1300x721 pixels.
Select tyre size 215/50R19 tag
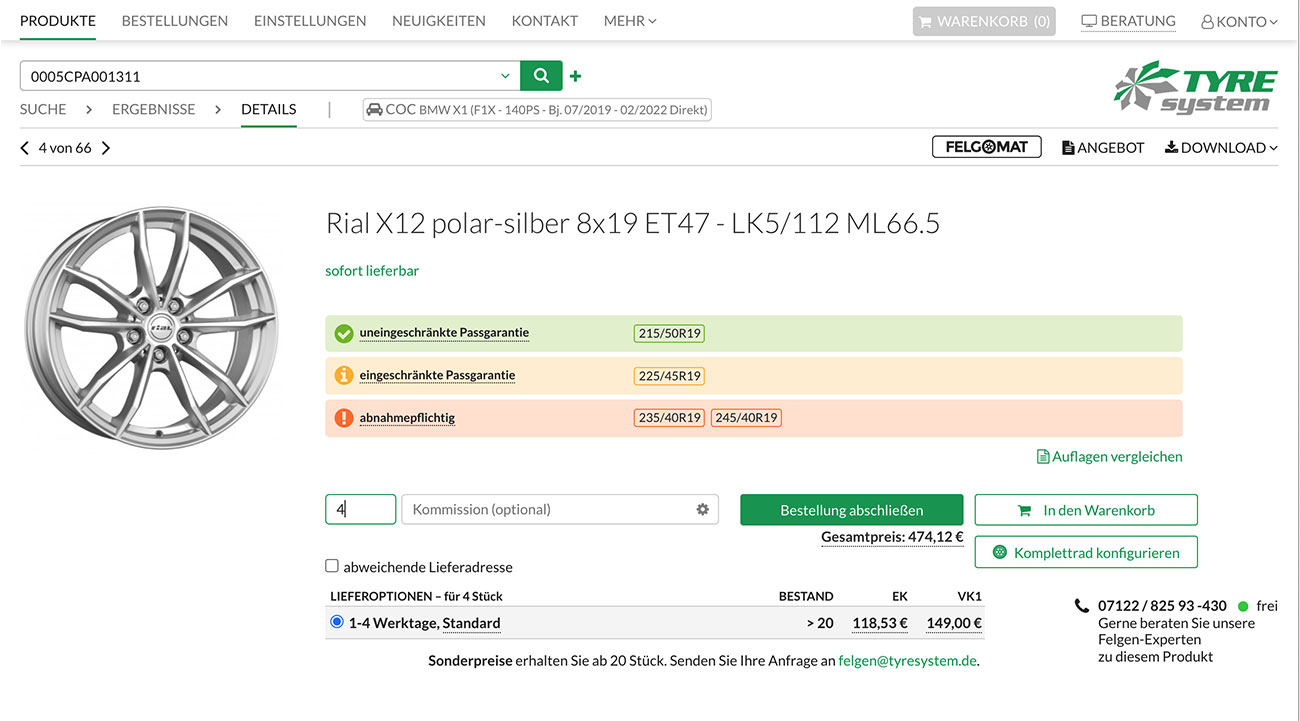tap(669, 333)
